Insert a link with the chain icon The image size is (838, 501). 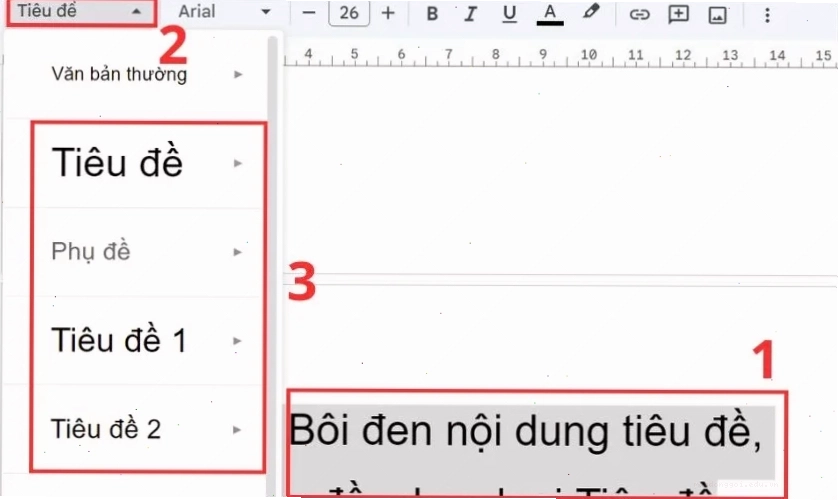pyautogui.click(x=639, y=14)
